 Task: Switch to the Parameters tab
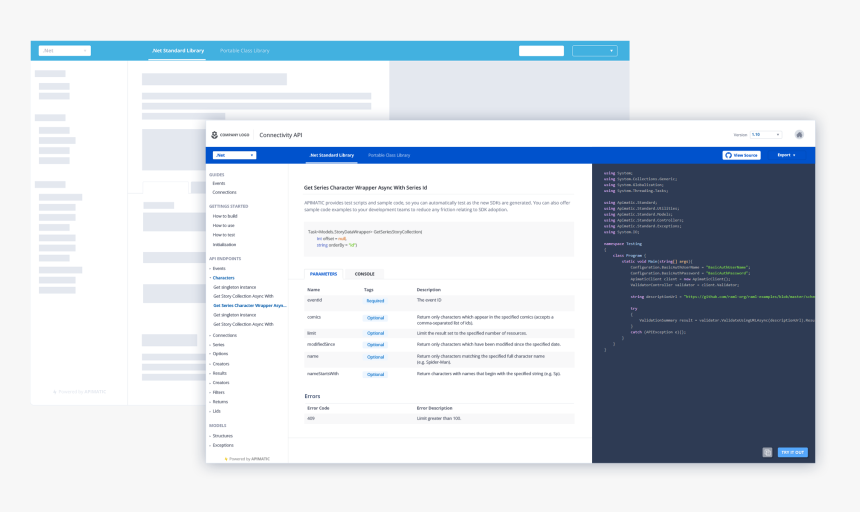[x=323, y=274]
